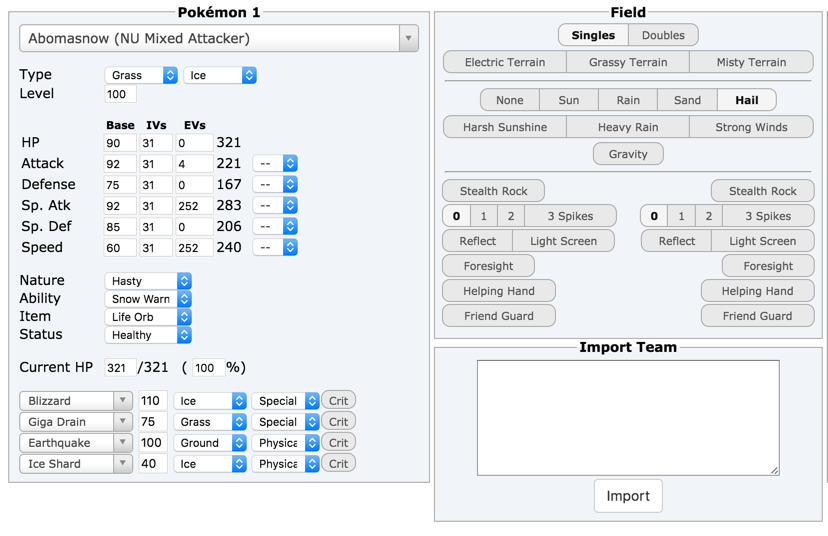Toggle Crit for Earthquake
Screen dimensions: 828x536
click(x=338, y=443)
